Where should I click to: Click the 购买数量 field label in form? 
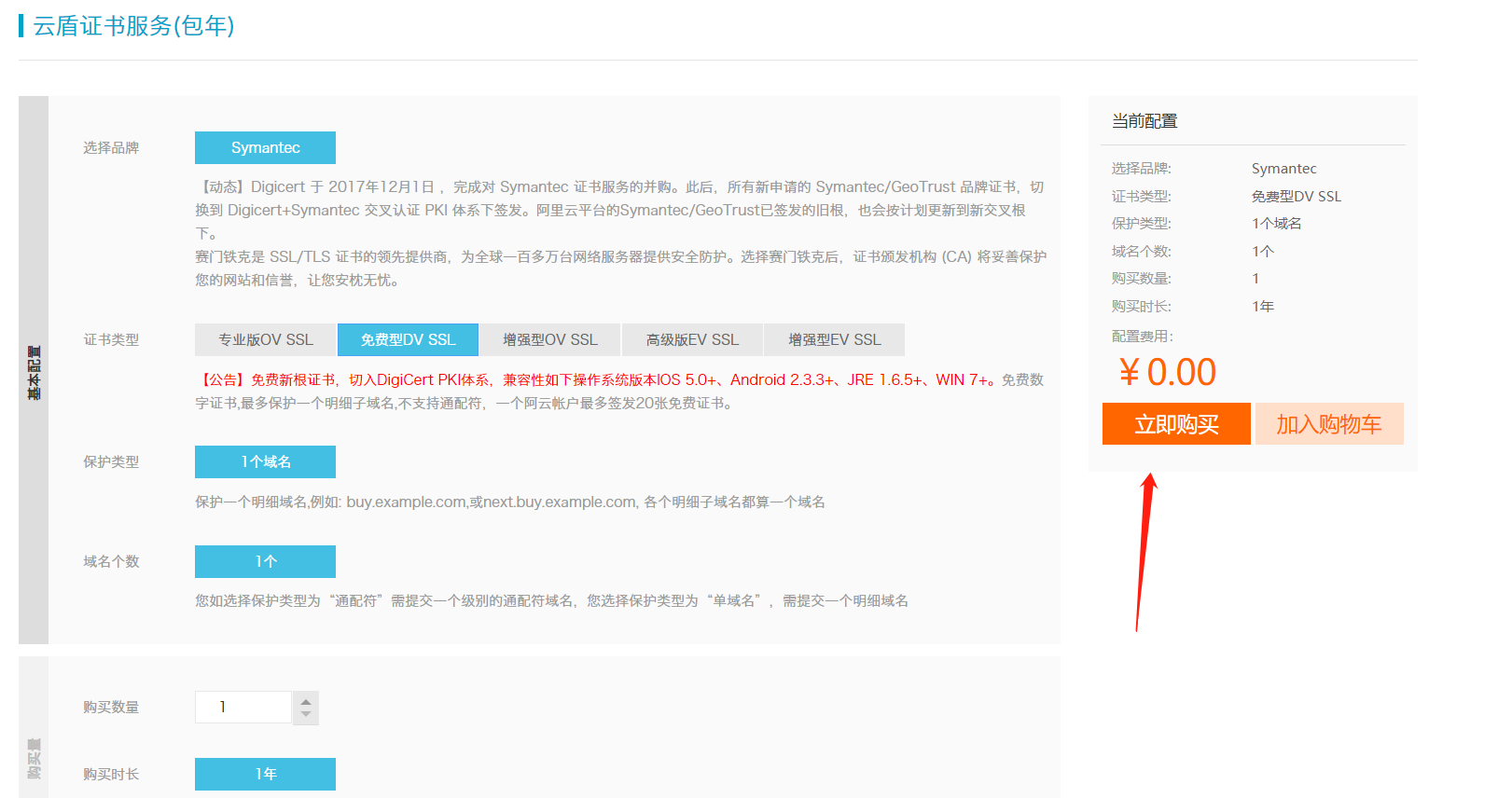coord(111,708)
